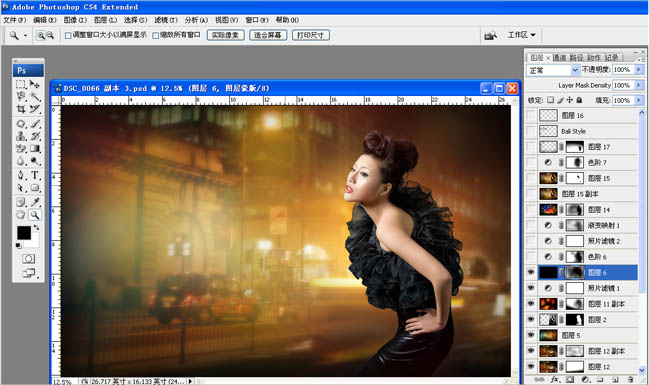Select the Rectangular Marquee tool

(21, 85)
